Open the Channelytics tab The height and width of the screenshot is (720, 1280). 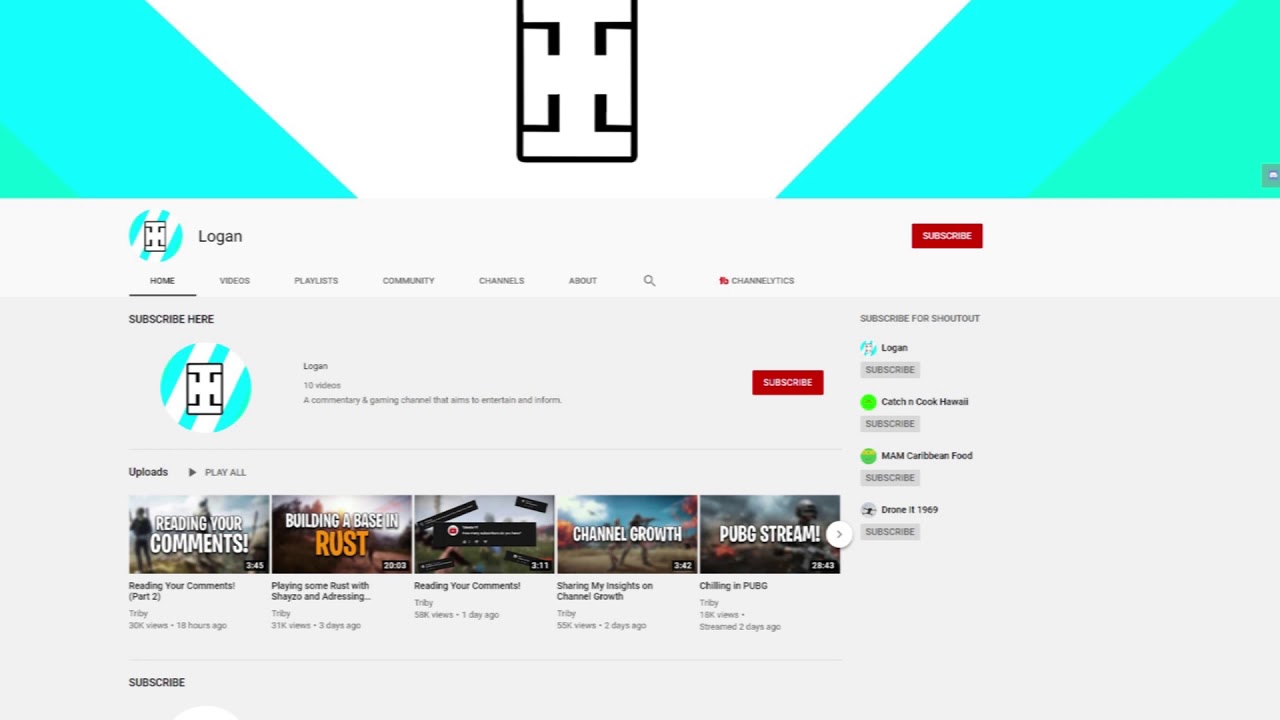(x=757, y=281)
